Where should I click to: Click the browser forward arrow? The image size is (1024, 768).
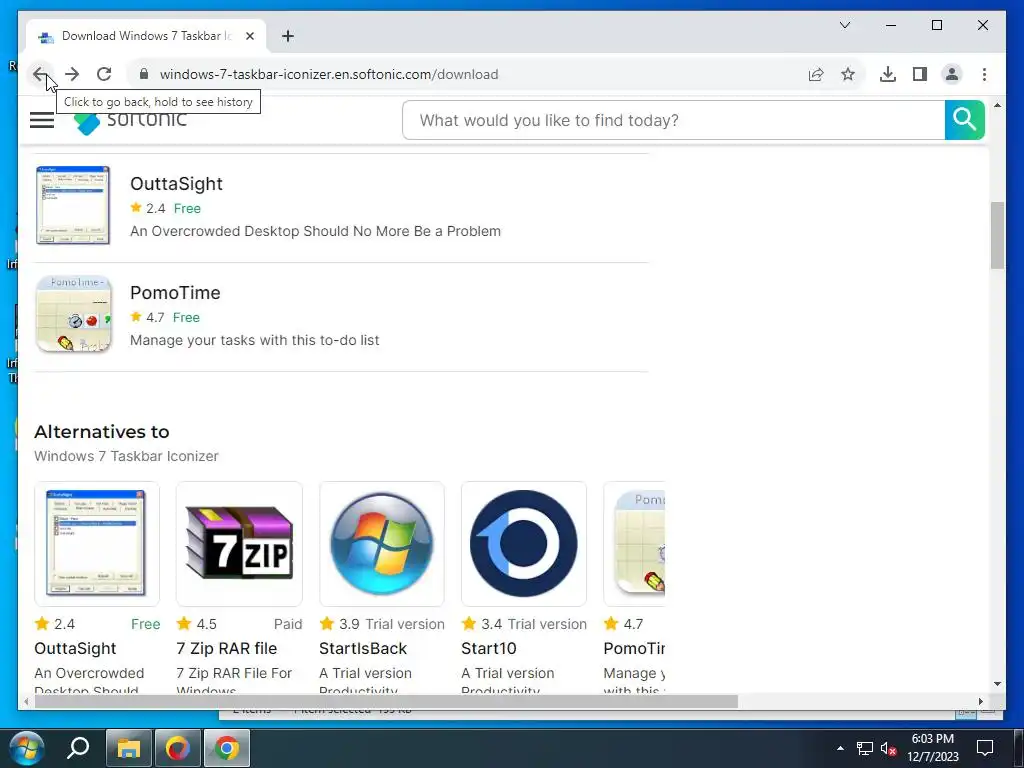coord(72,74)
